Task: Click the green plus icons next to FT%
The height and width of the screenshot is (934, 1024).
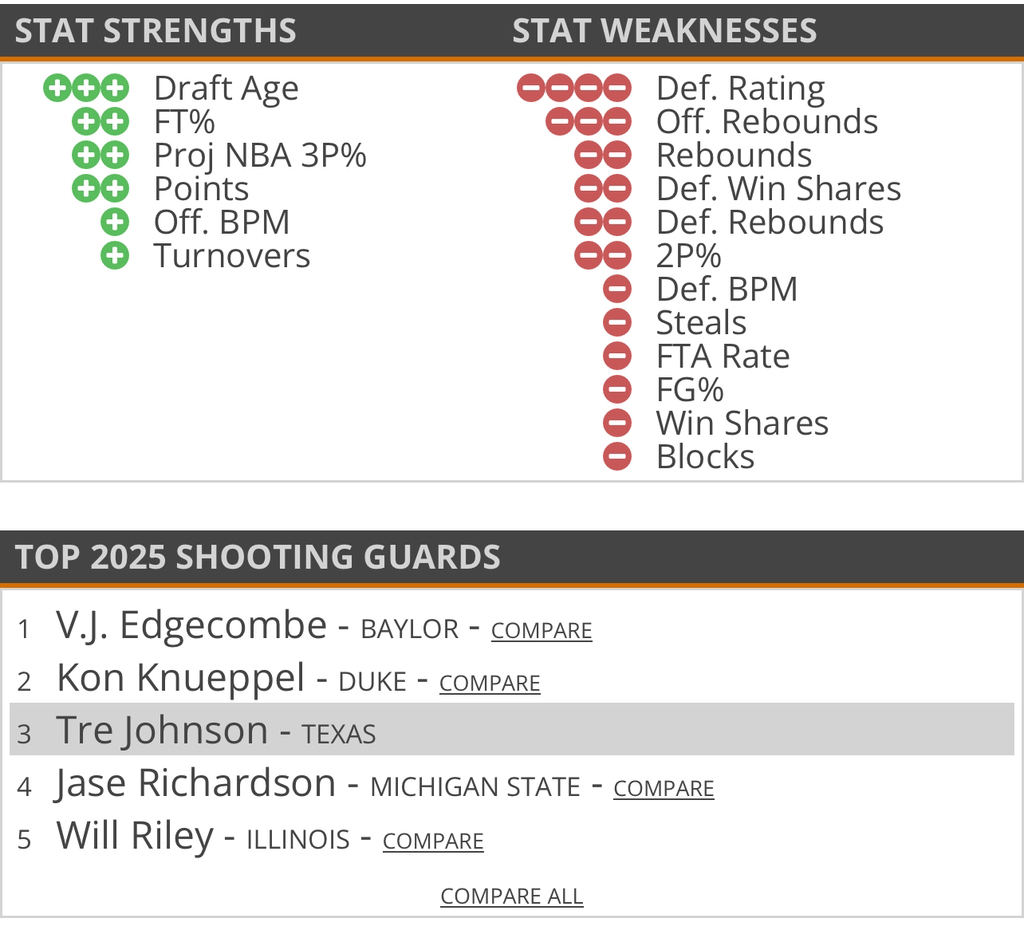Action: pos(101,122)
